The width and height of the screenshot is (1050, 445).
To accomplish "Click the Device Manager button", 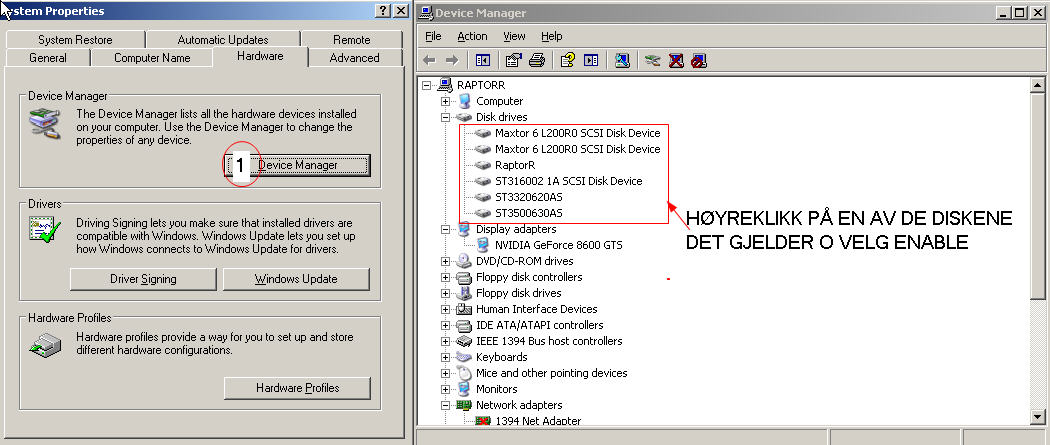I will click(297, 165).
